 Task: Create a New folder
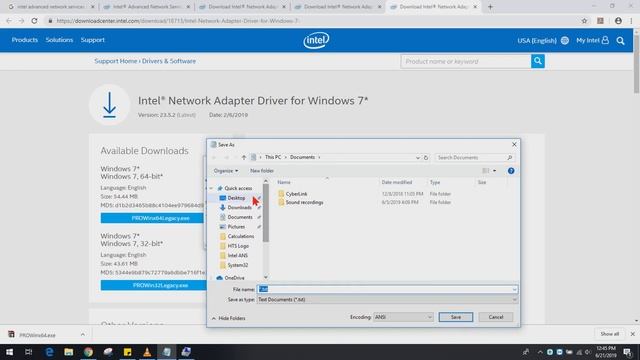click(x=262, y=171)
